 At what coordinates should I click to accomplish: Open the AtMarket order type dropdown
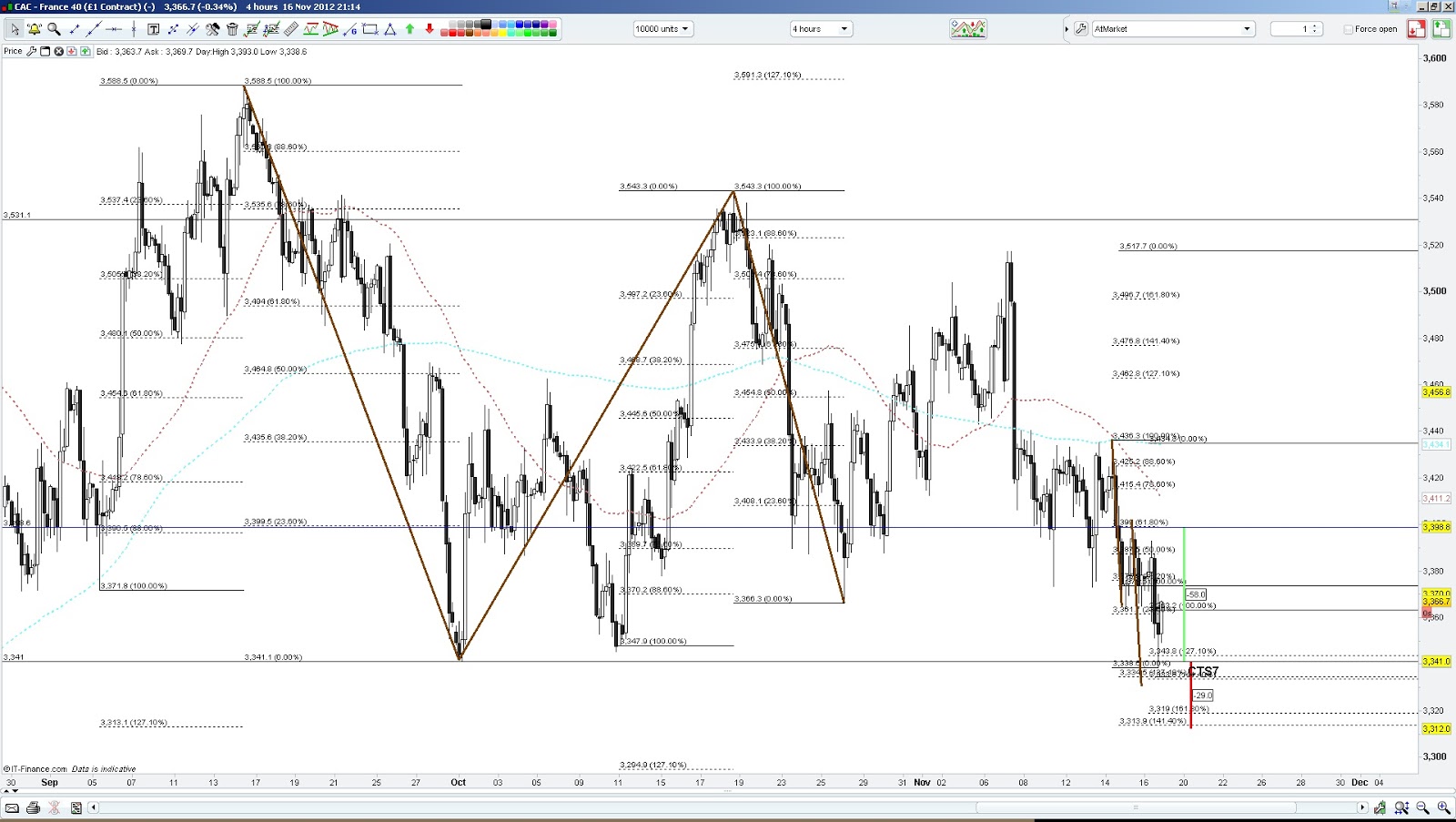[x=1174, y=29]
